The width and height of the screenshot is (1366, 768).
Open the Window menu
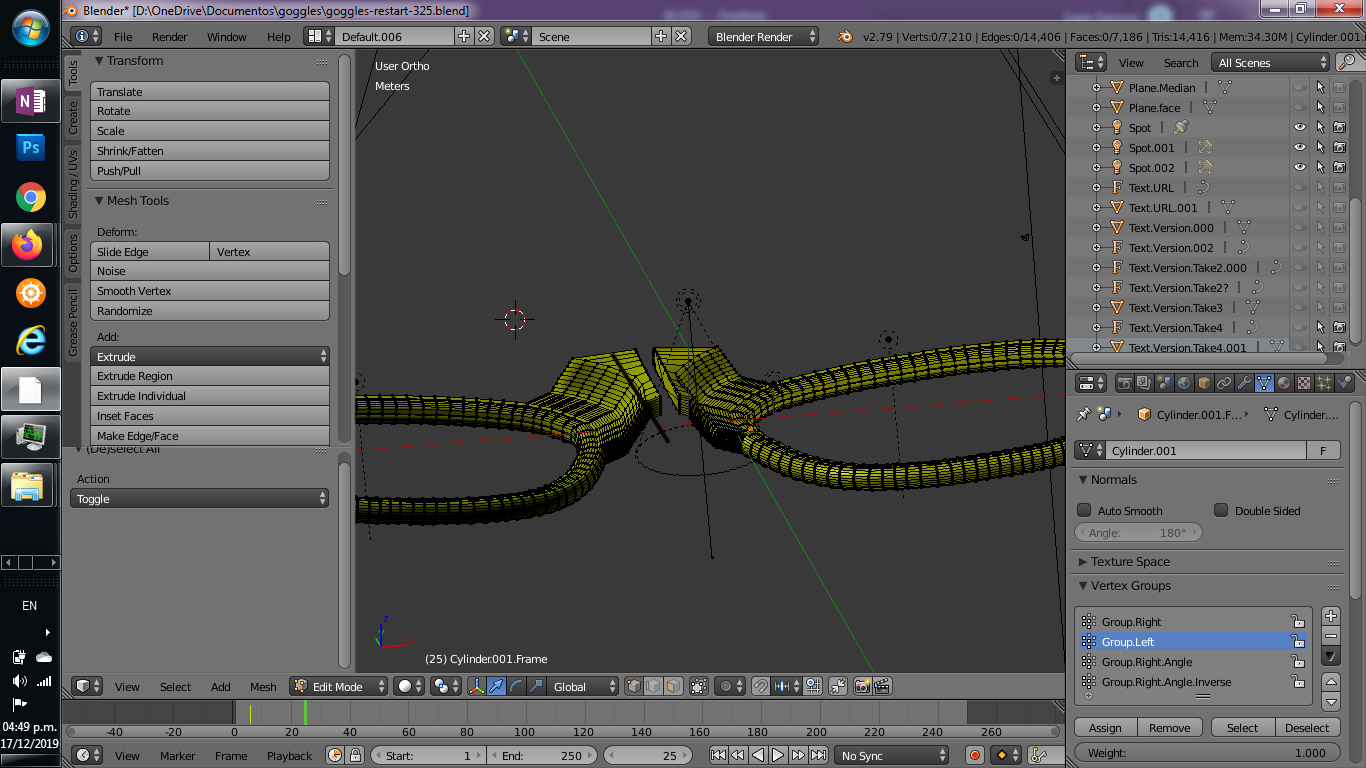pos(227,37)
